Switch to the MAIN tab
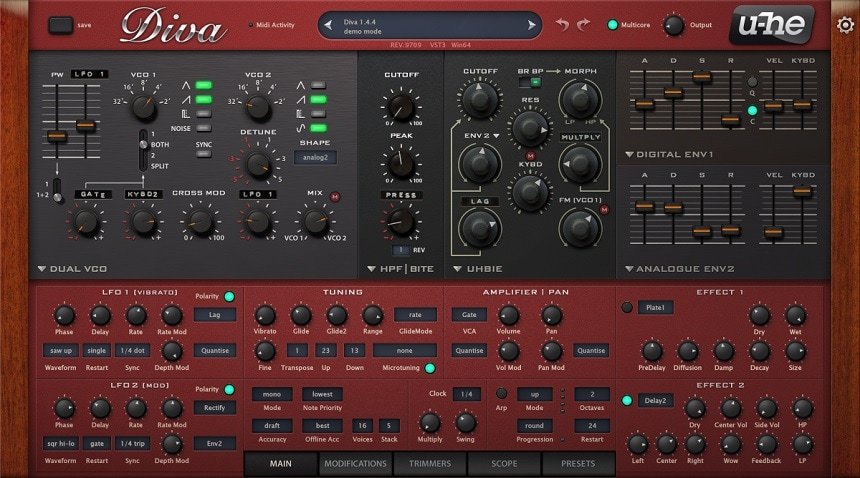This screenshot has width=860, height=478. point(281,464)
